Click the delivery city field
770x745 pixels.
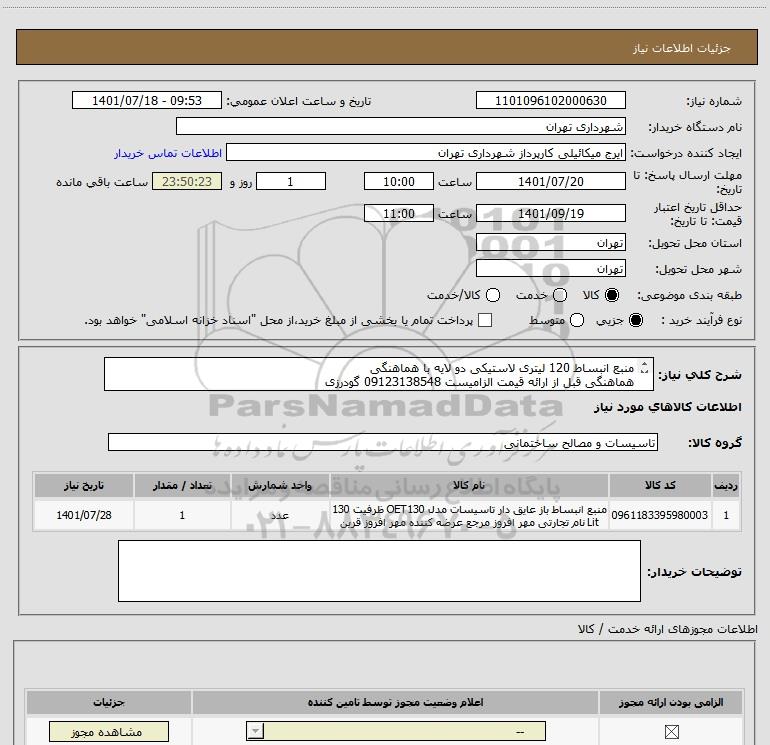[x=550, y=268]
